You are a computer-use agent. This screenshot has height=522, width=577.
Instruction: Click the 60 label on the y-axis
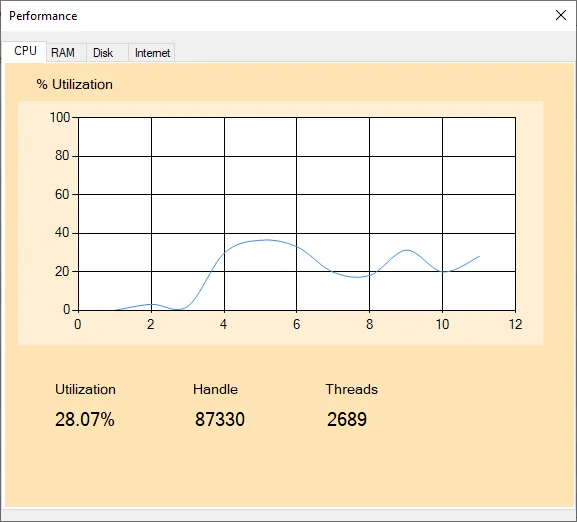point(62,194)
